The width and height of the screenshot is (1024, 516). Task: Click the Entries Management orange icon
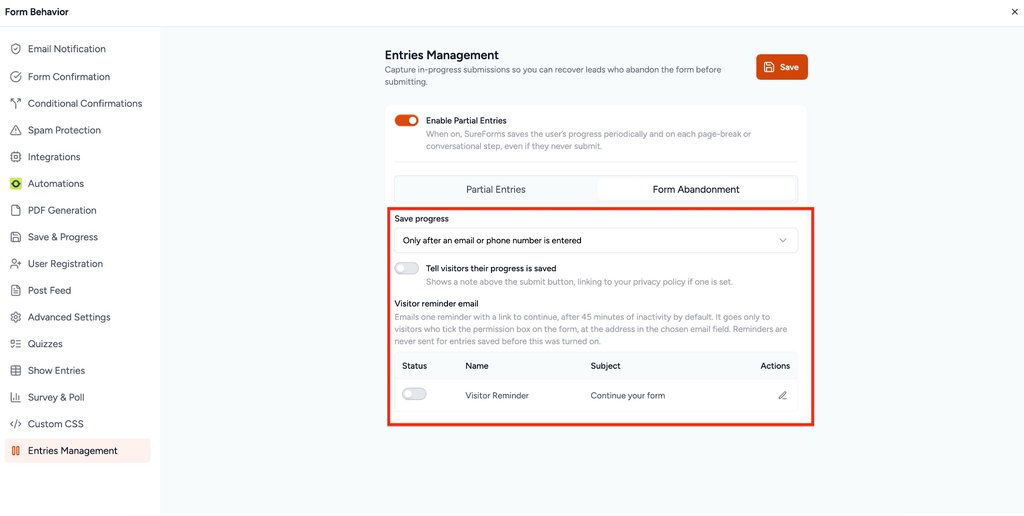[16, 451]
